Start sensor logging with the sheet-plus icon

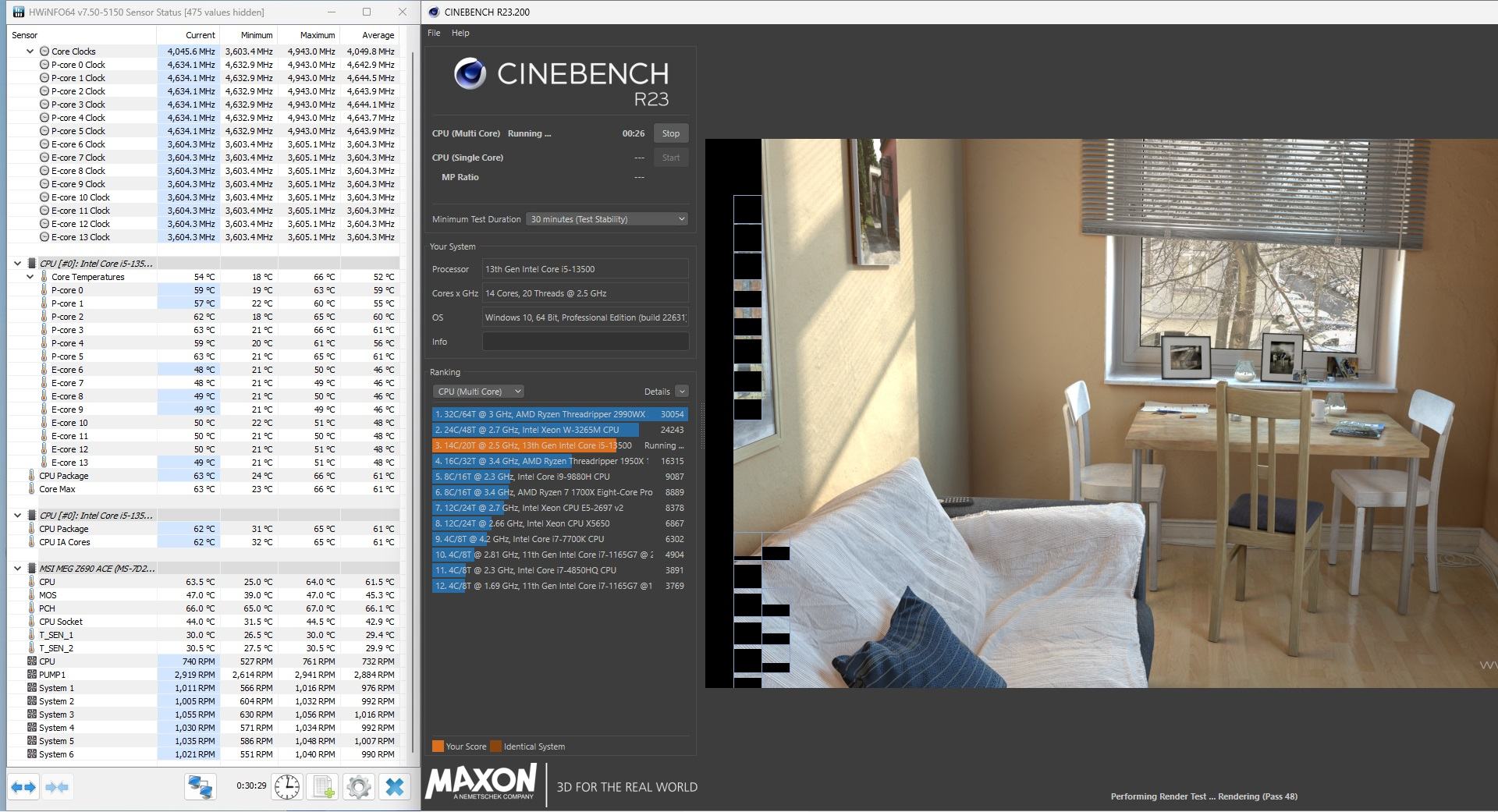pyautogui.click(x=323, y=787)
